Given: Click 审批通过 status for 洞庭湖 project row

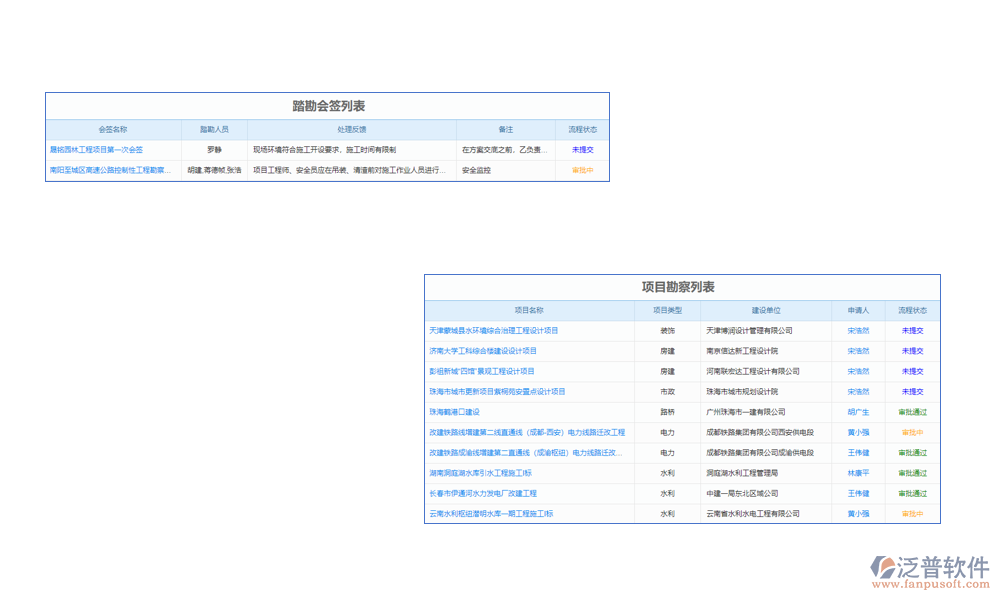Looking at the screenshot, I should (912, 473).
